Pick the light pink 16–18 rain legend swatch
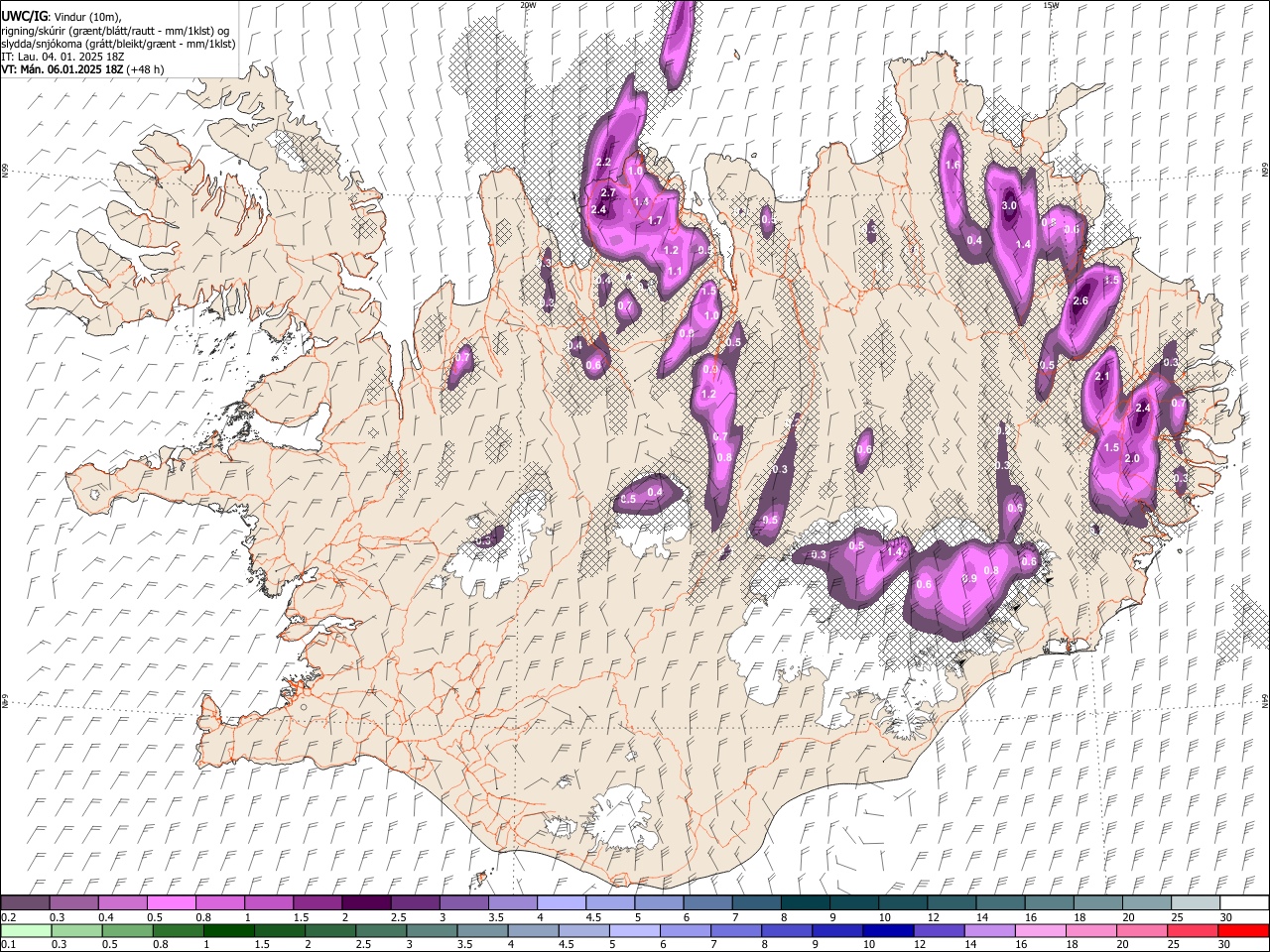1270x952 pixels. [1041, 930]
